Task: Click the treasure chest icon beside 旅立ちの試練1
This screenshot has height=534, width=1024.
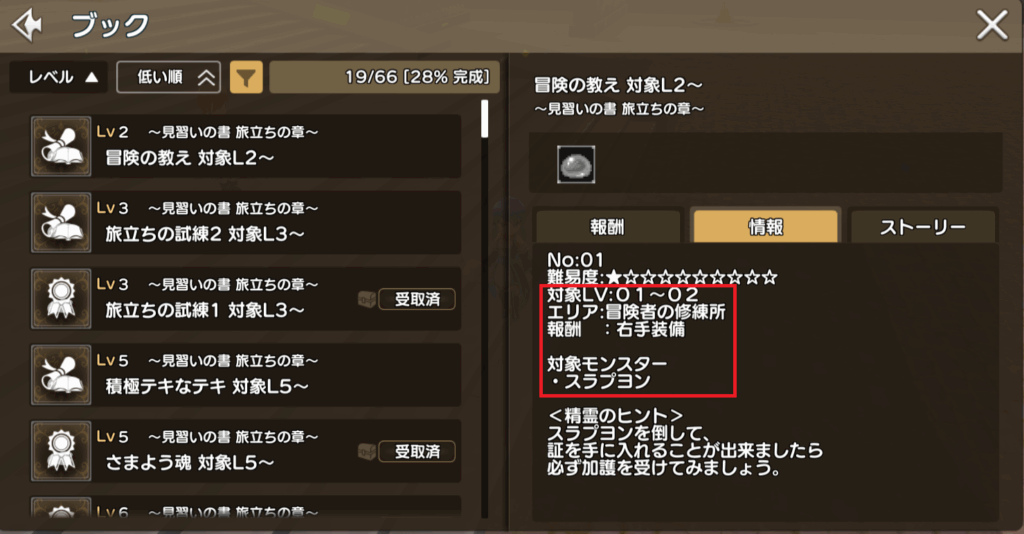Action: coord(366,299)
